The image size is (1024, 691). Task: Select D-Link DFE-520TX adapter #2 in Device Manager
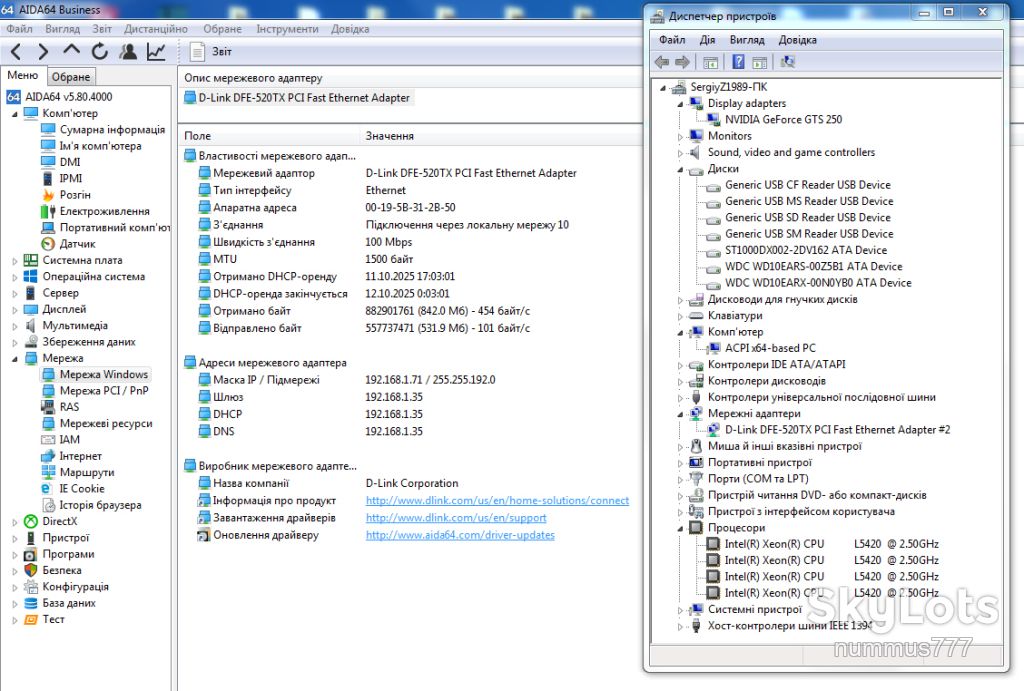click(x=837, y=430)
